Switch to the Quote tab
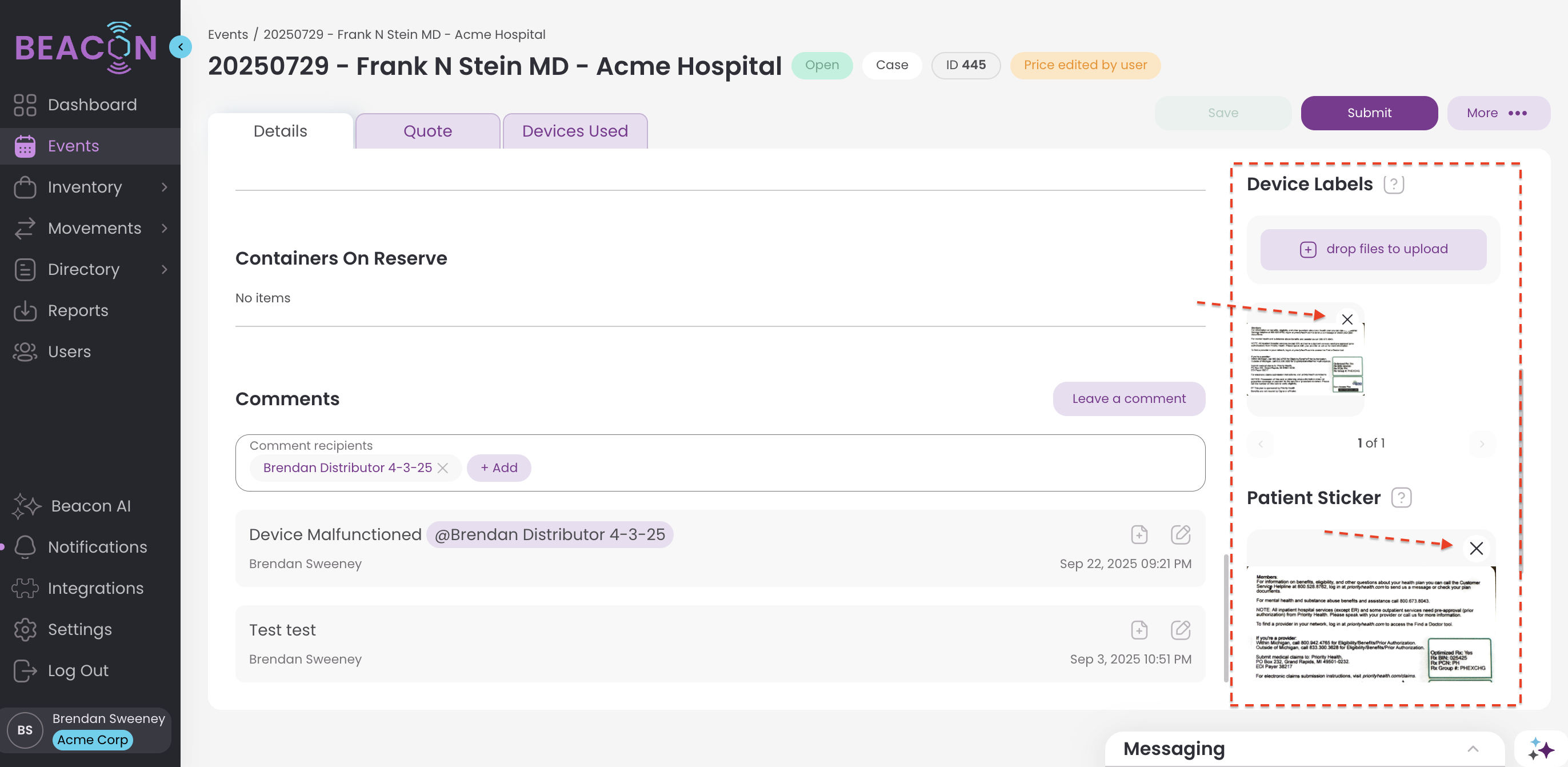This screenshot has width=1568, height=767. click(x=427, y=131)
